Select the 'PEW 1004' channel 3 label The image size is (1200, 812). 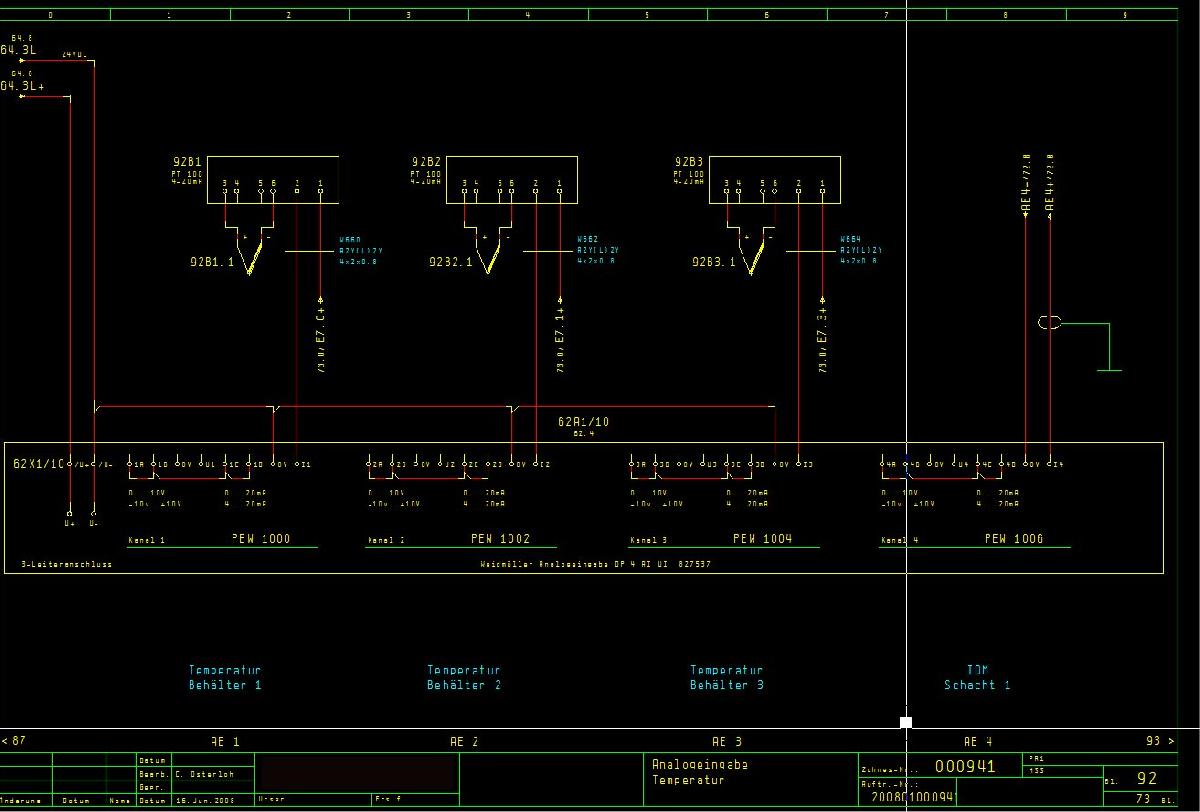coord(762,539)
